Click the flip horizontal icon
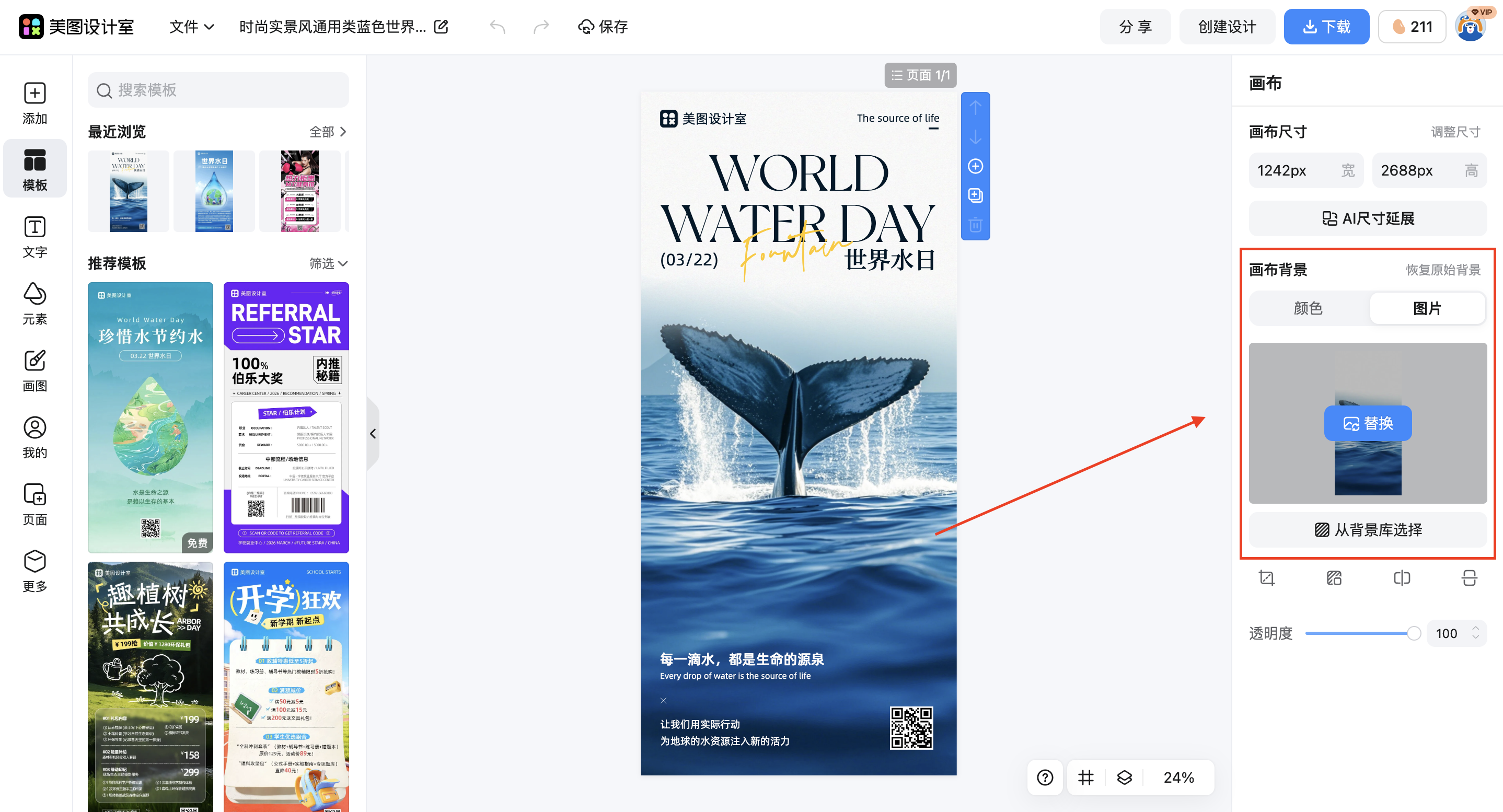The width and height of the screenshot is (1503, 812). [1402, 577]
